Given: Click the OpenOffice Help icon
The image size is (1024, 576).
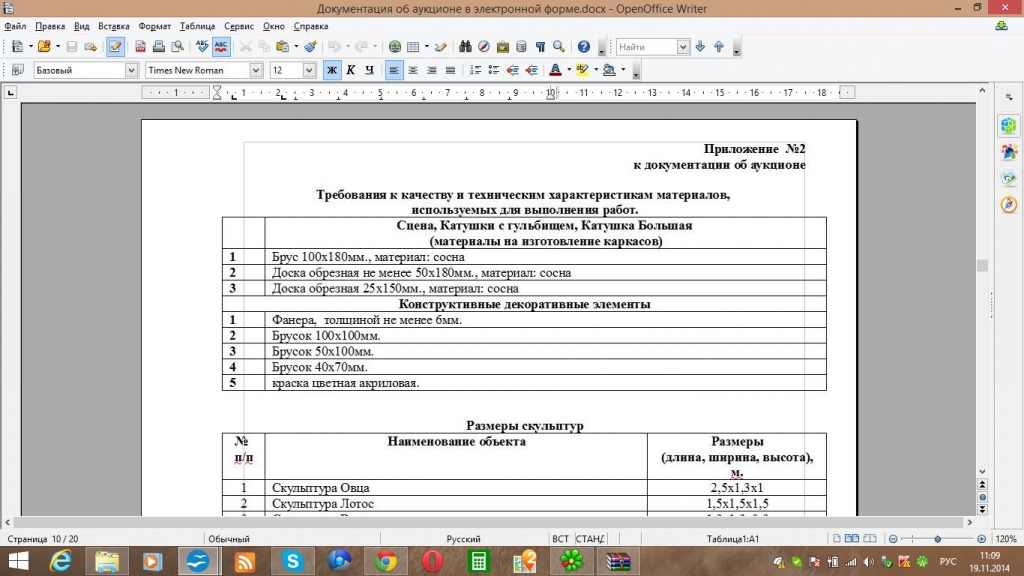Looking at the screenshot, I should (583, 46).
